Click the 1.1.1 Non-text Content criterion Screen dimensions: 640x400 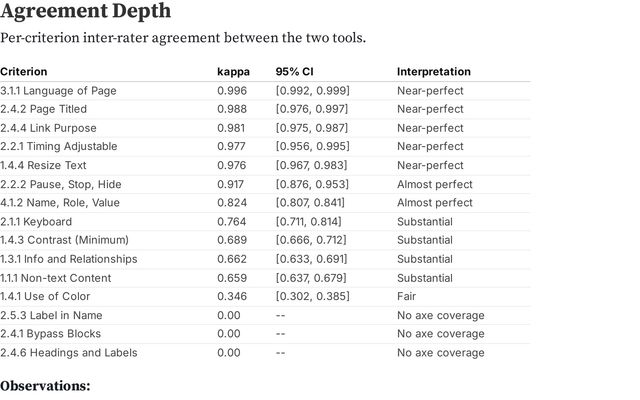coord(56,277)
